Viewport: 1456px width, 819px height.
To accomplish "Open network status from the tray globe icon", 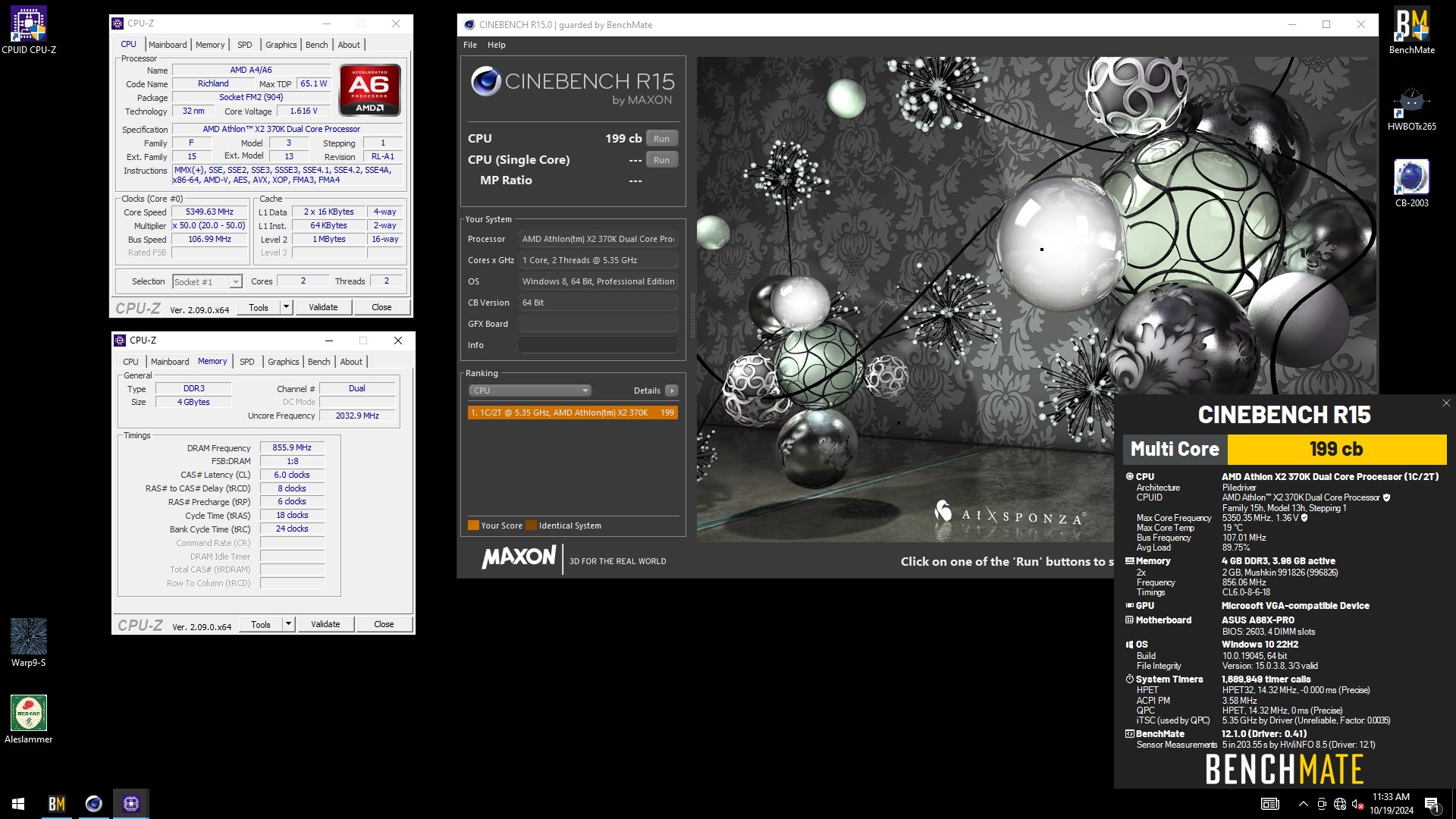I will 1340,804.
